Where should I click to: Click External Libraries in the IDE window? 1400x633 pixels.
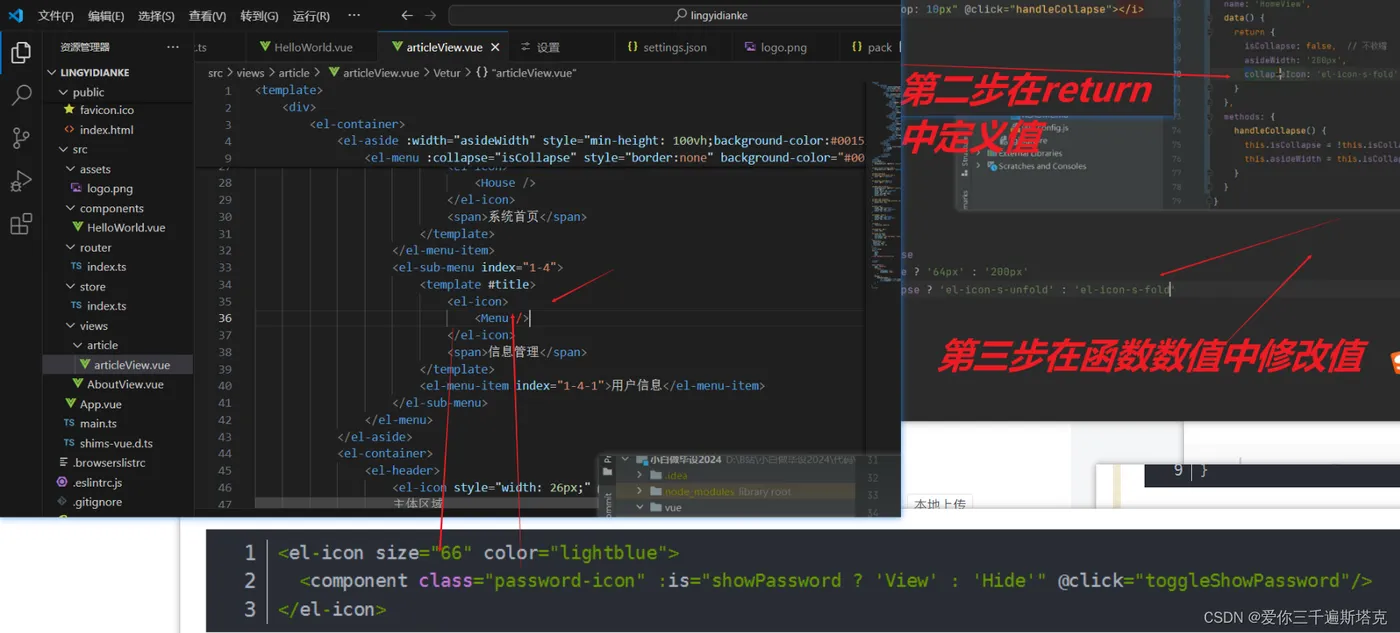tap(1030, 154)
